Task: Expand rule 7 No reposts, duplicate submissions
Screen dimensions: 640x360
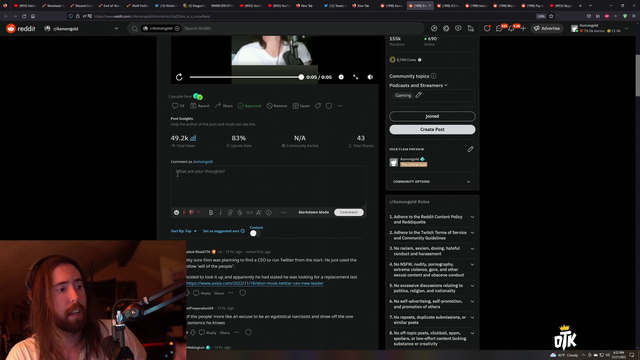Action: (472, 318)
